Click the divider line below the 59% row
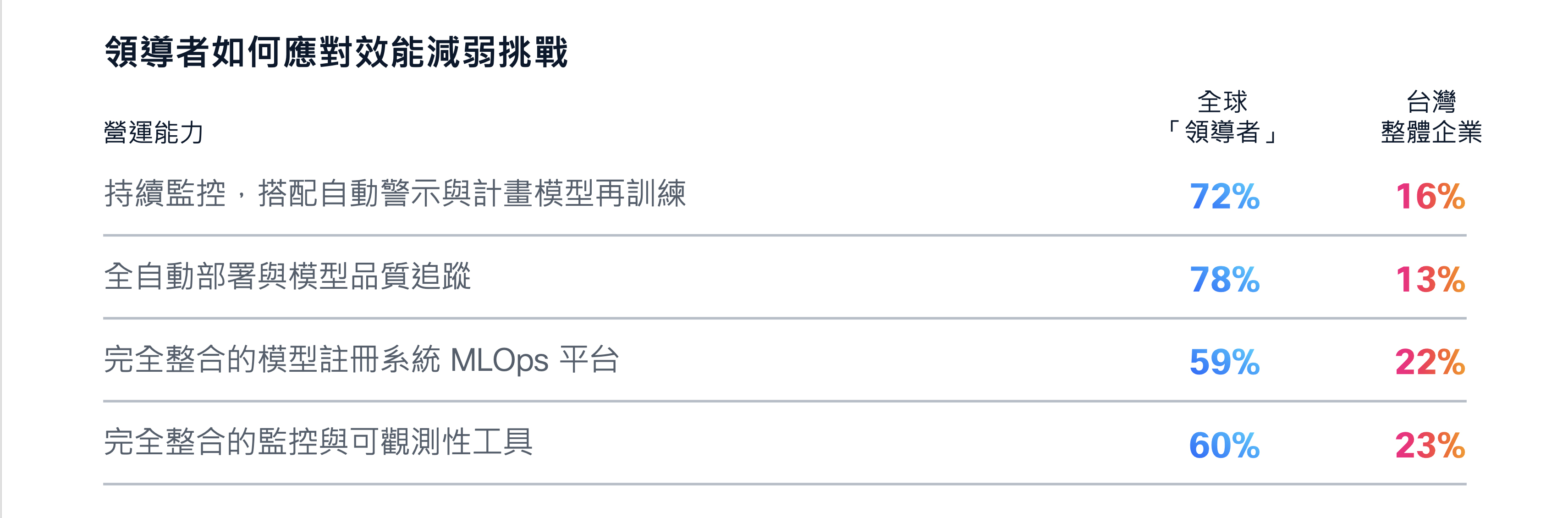The image size is (1568, 518). 784,401
